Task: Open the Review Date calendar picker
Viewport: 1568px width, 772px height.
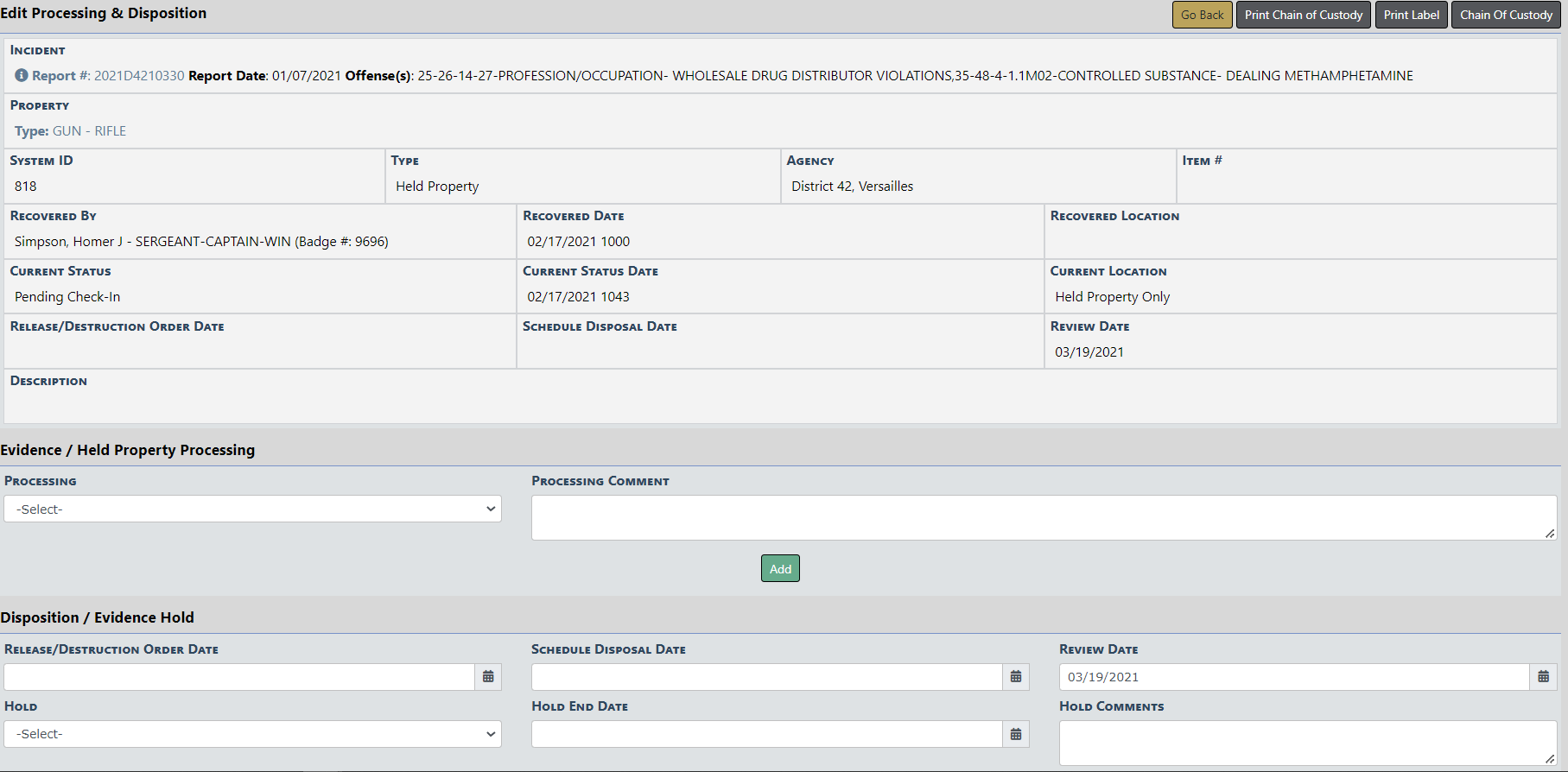Action: pos(1543,677)
